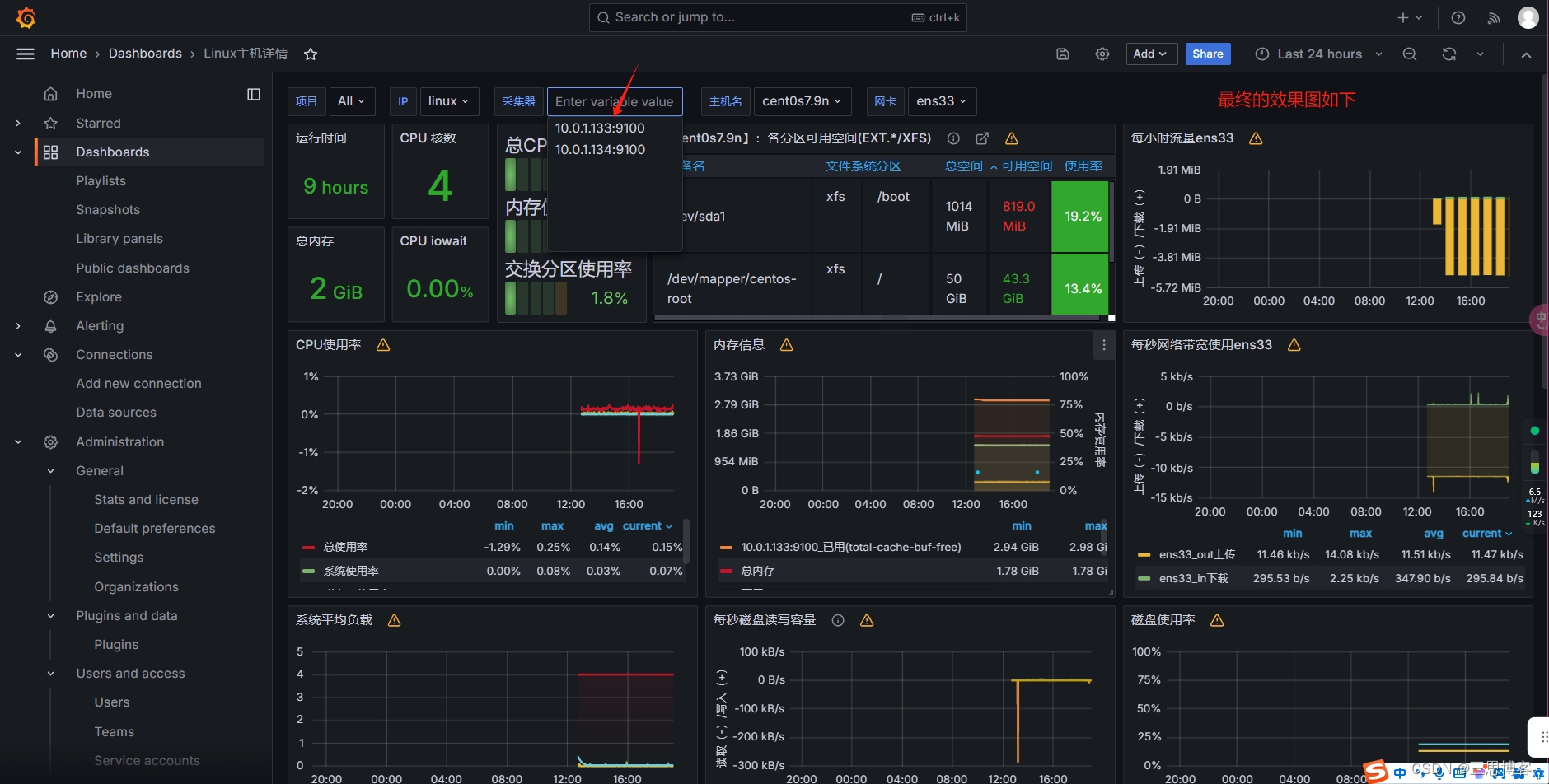Collapse the top toolbar chevron
Screen dimensions: 1549x784
[1526, 54]
